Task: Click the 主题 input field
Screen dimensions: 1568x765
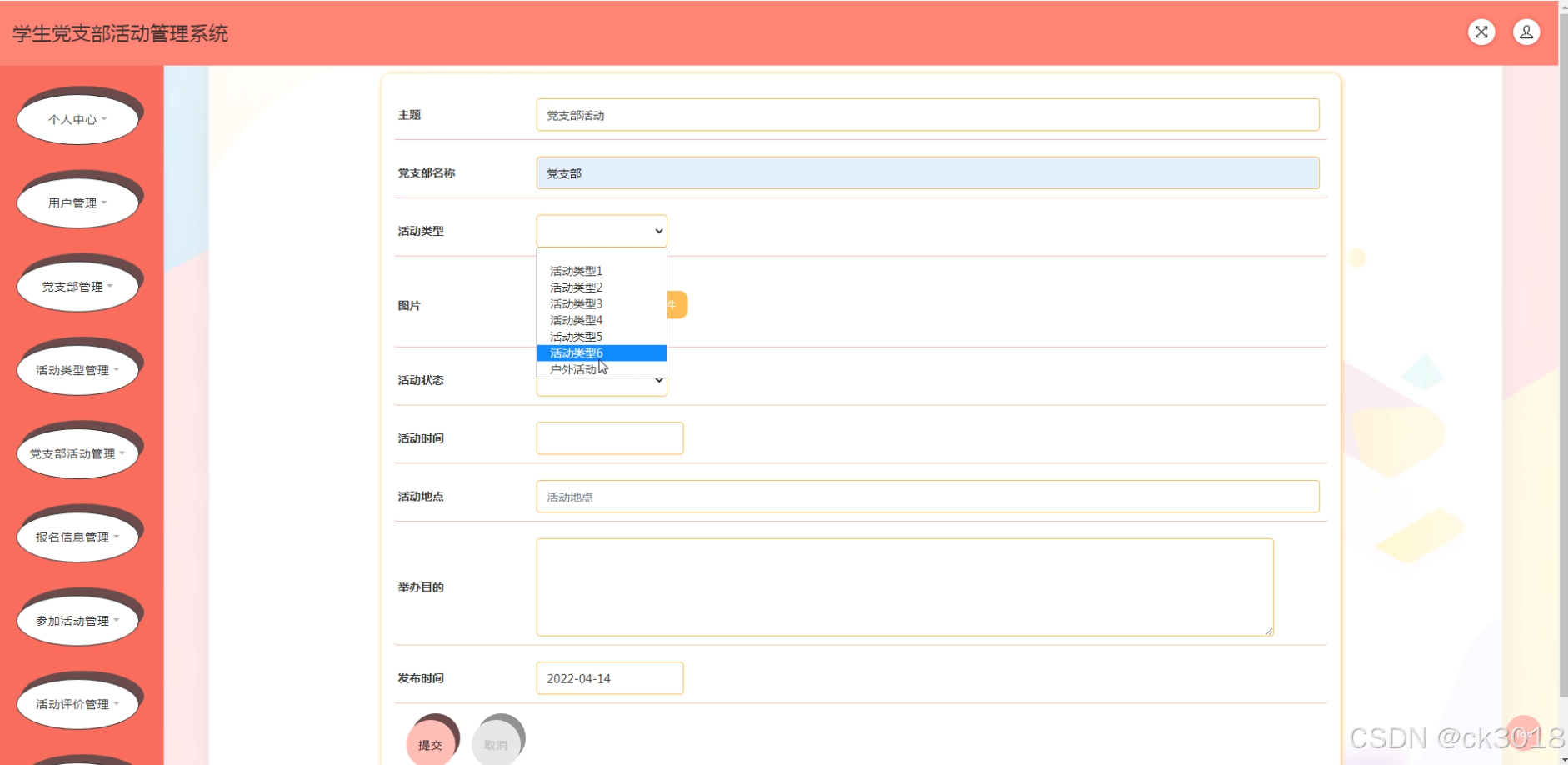Action: [x=927, y=115]
